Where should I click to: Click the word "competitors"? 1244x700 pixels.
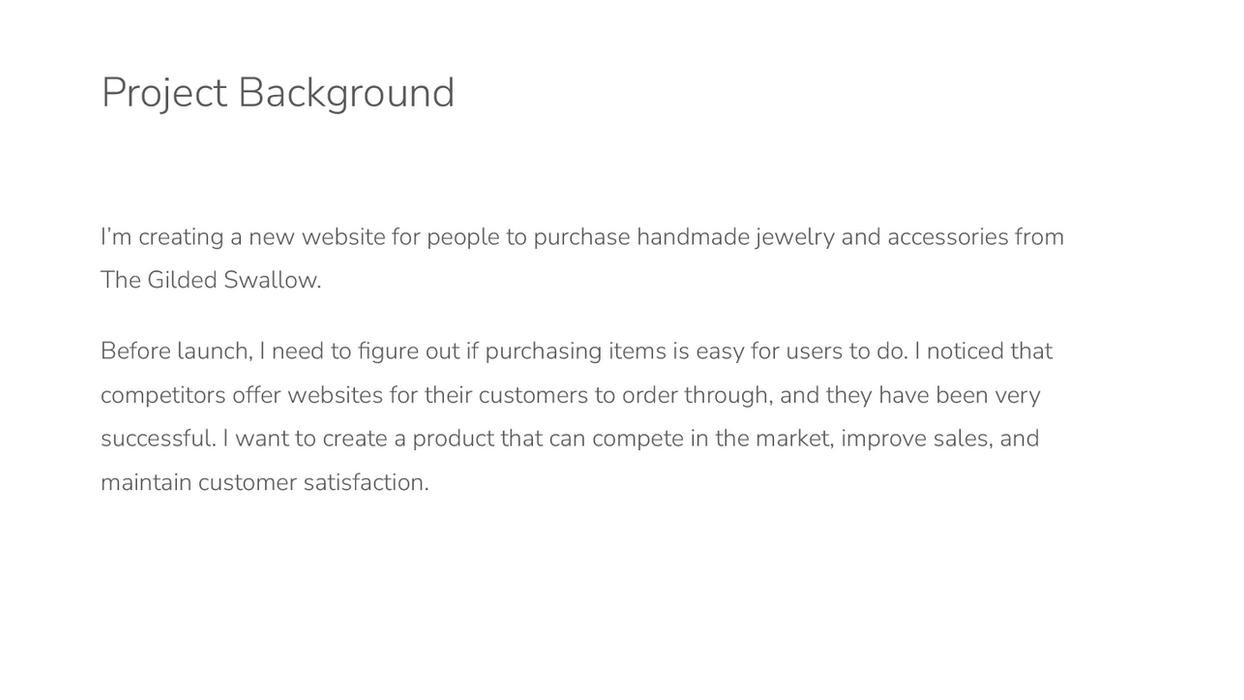click(163, 395)
